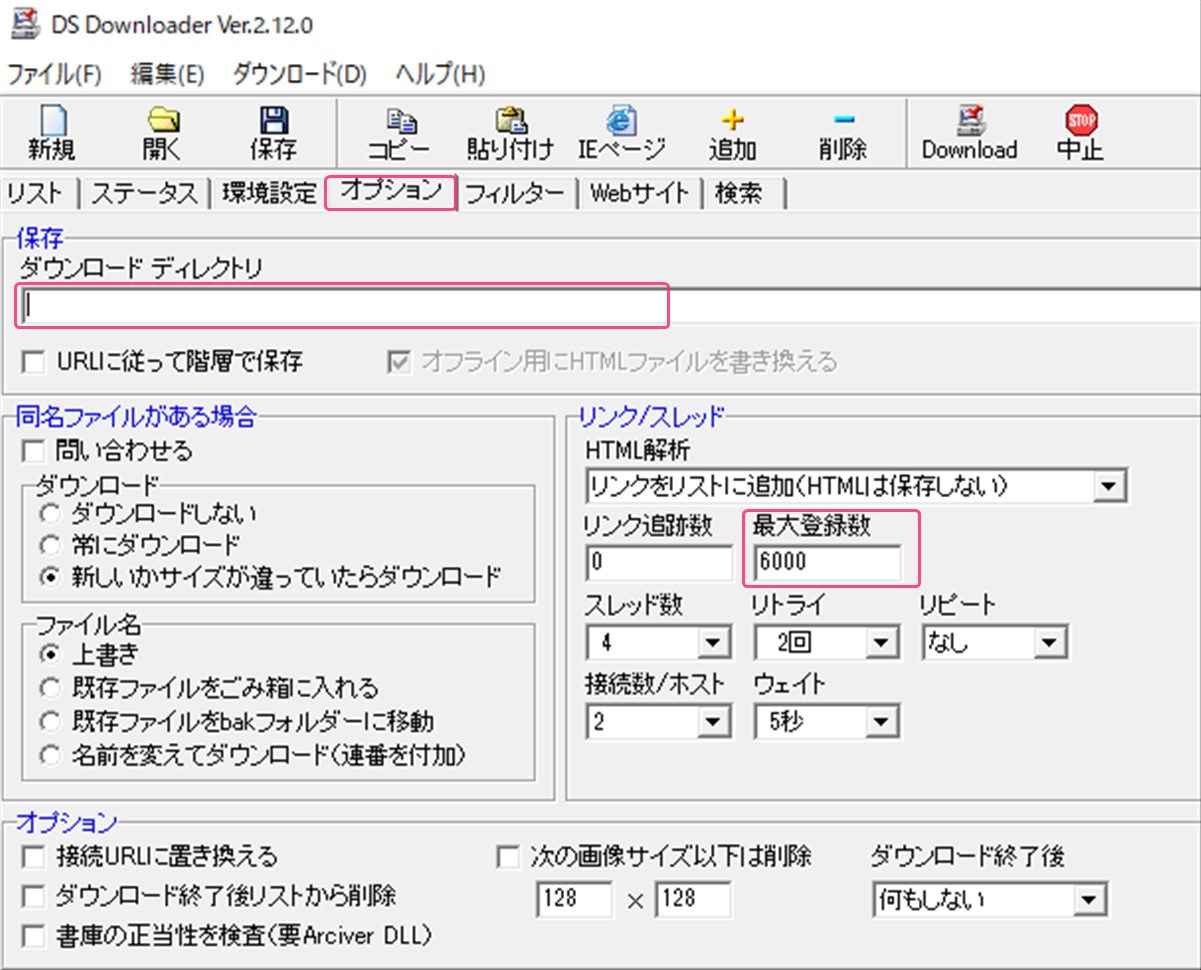Click the image height field right of ×
This screenshot has height=970, width=1201.
[x=693, y=899]
